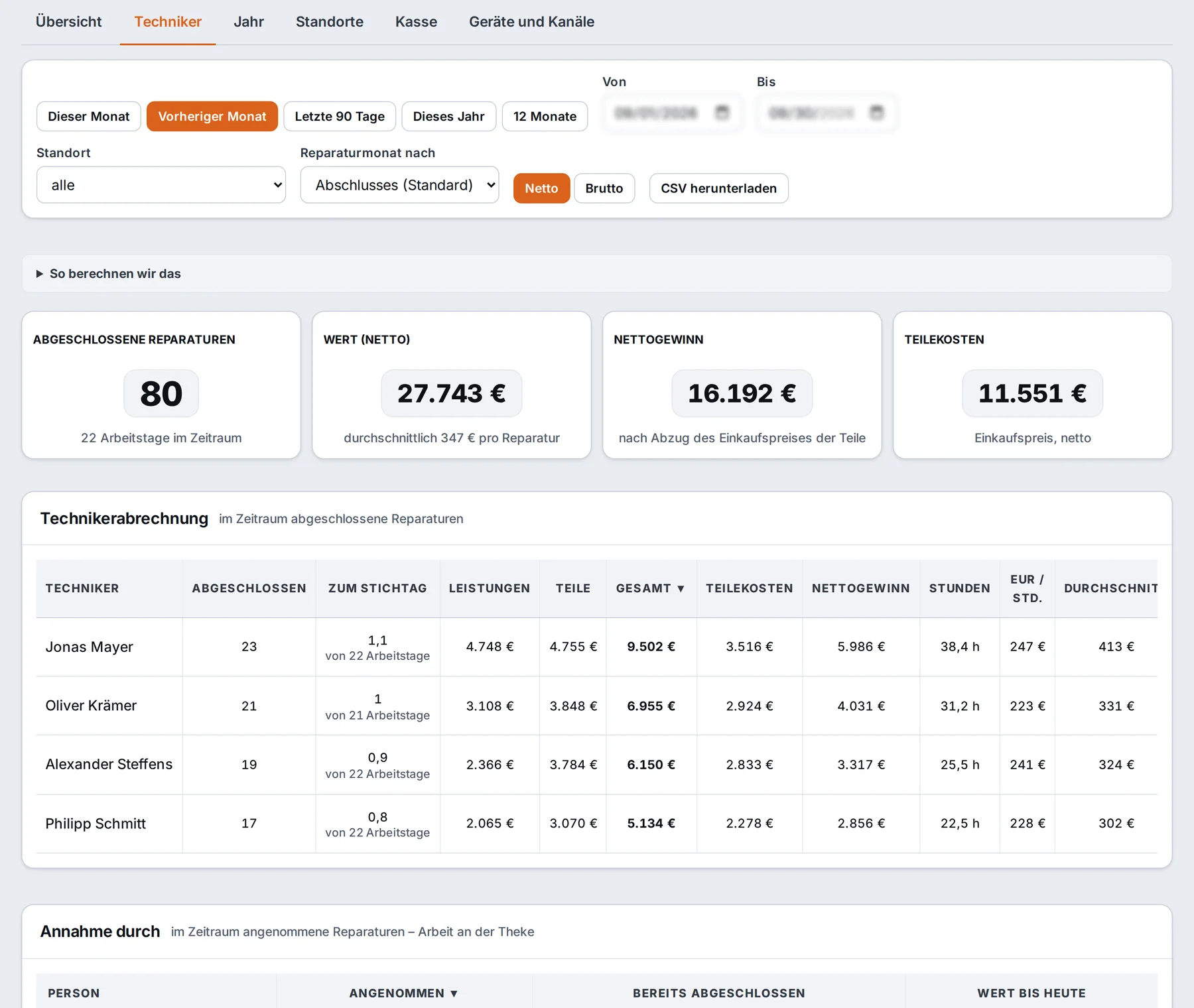Select the Techniker tab
Screen dimensions: 1194x1008
168,22
